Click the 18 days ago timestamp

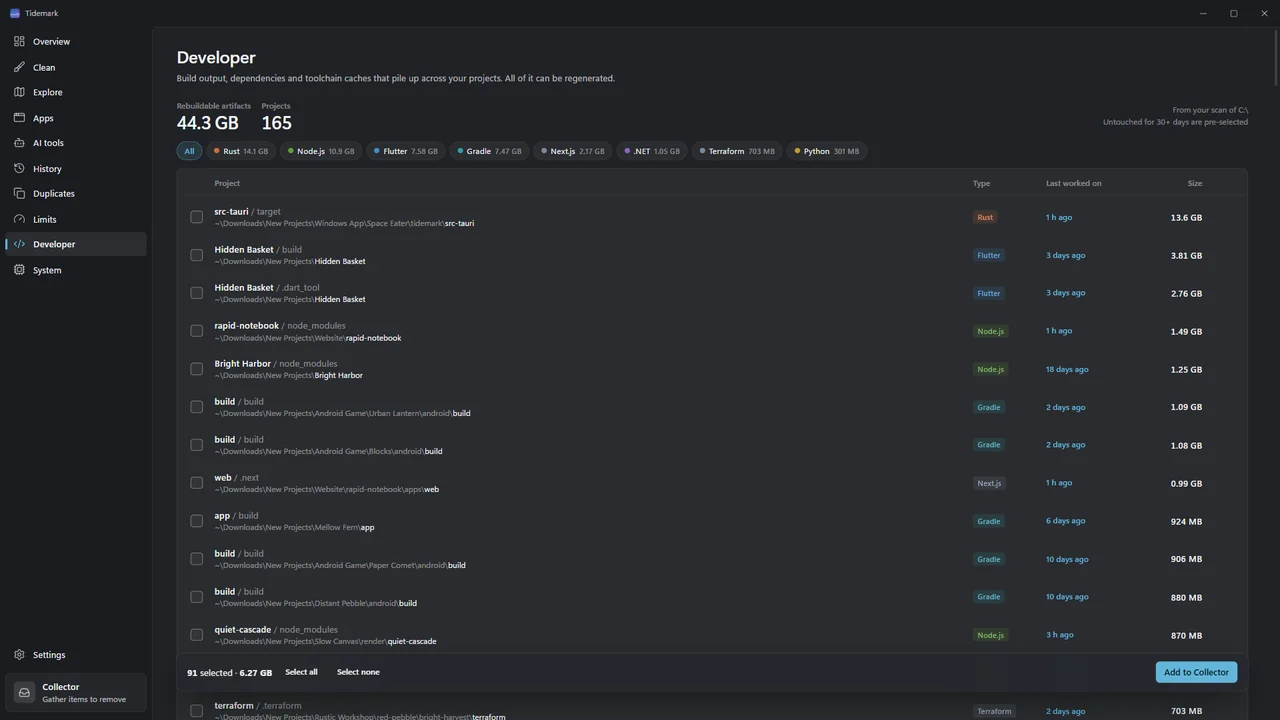click(x=1067, y=369)
